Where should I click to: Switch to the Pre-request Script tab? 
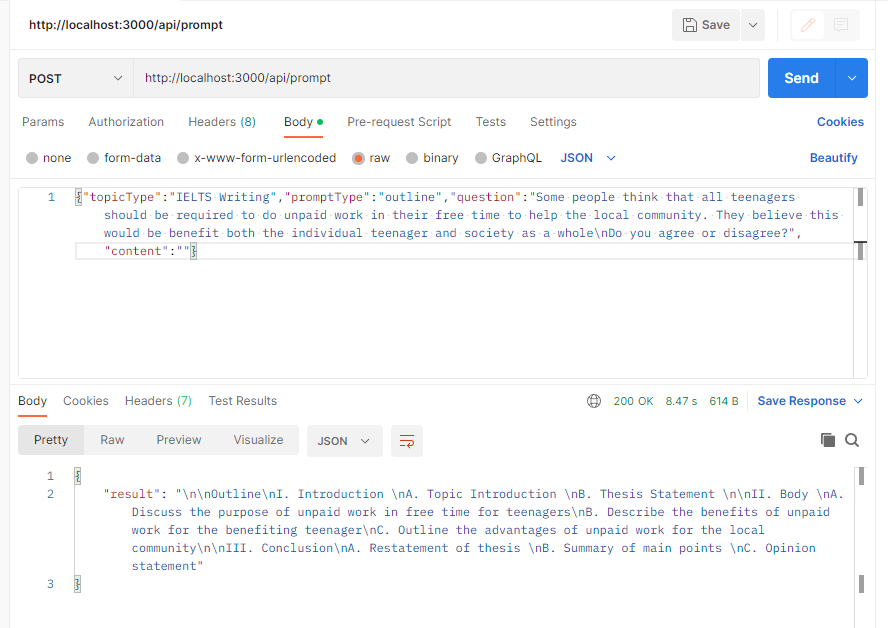(399, 122)
